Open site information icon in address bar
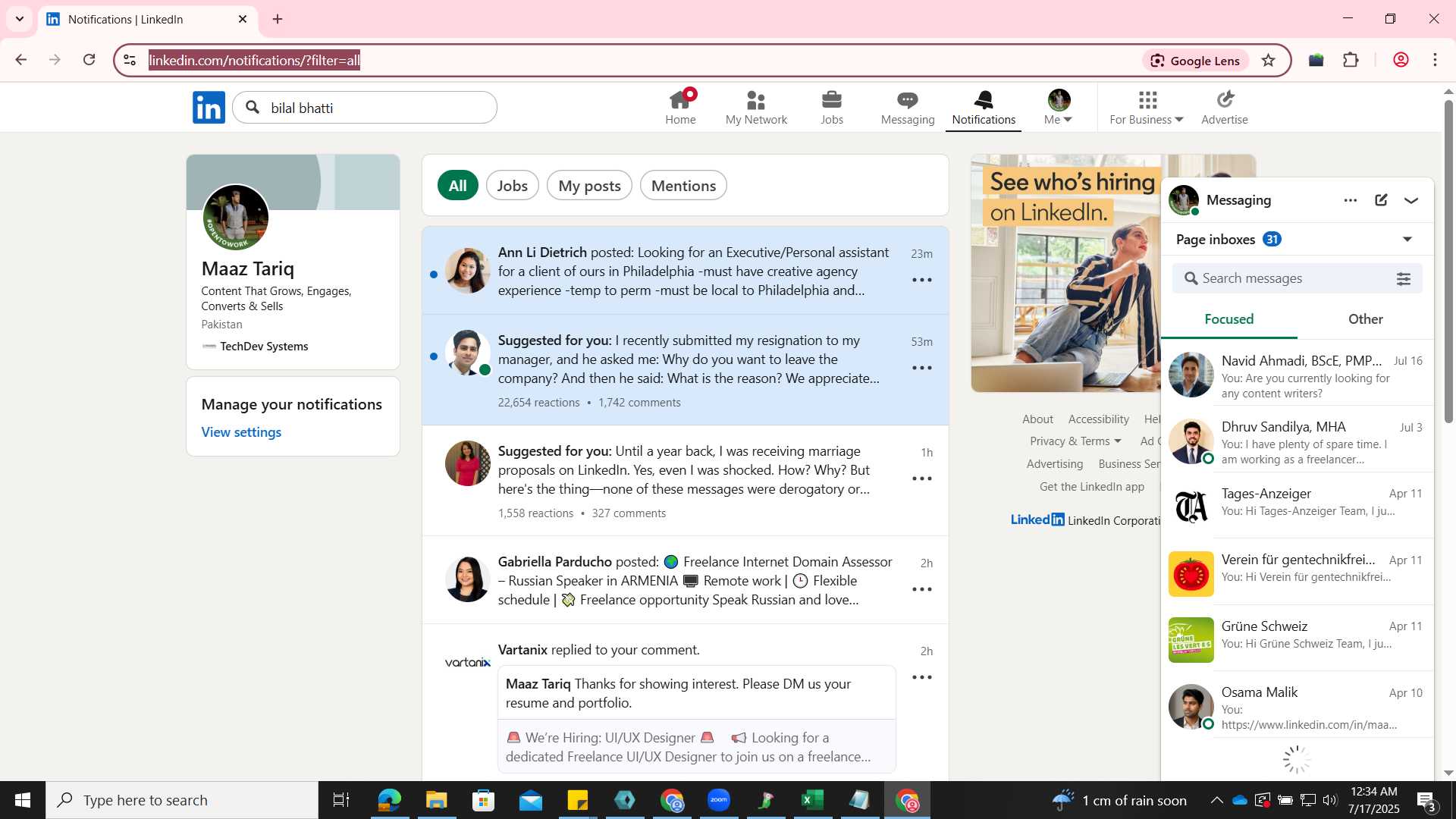Screen dimensions: 1456x819 point(130,60)
